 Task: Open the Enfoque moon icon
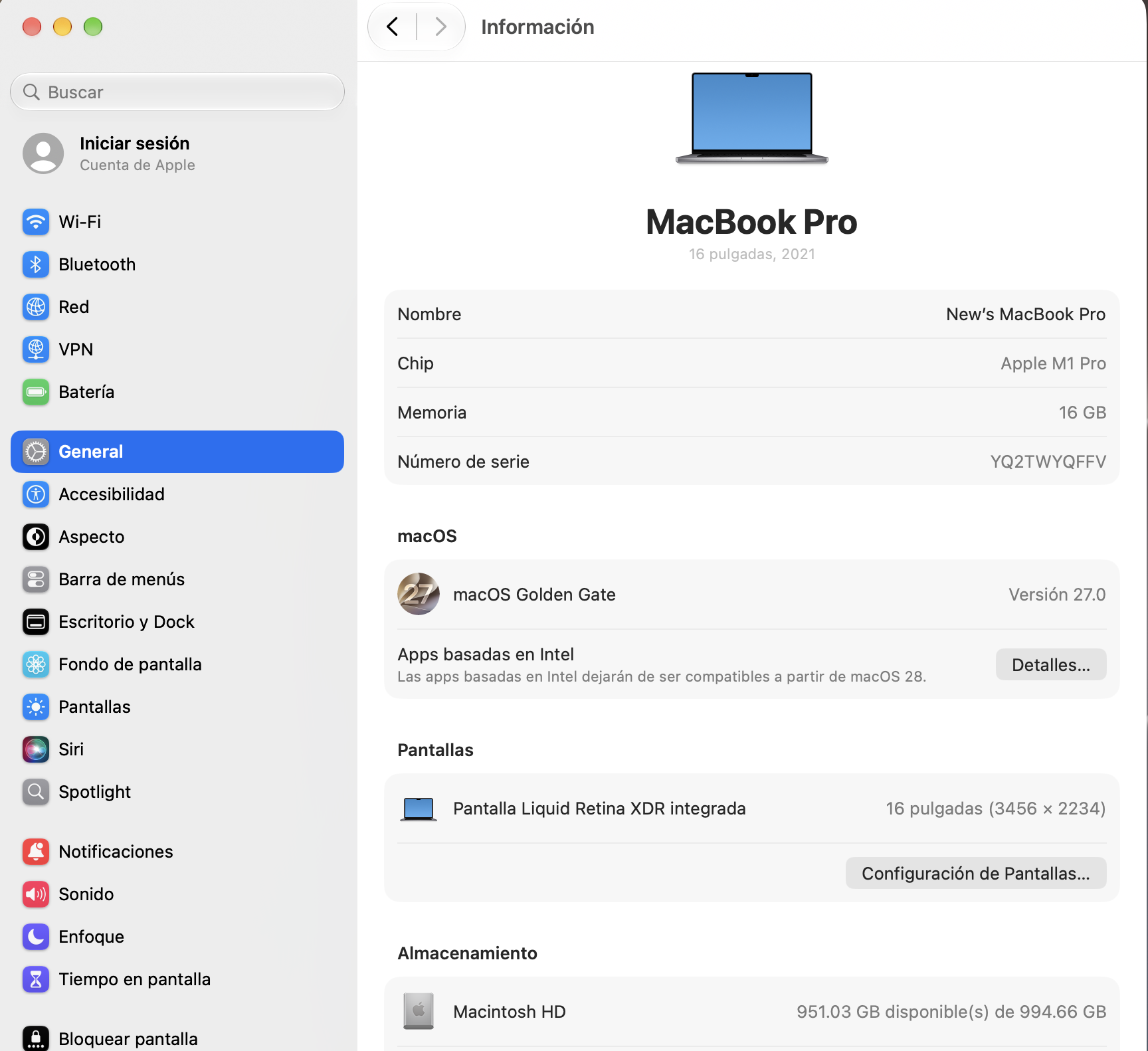[x=36, y=937]
